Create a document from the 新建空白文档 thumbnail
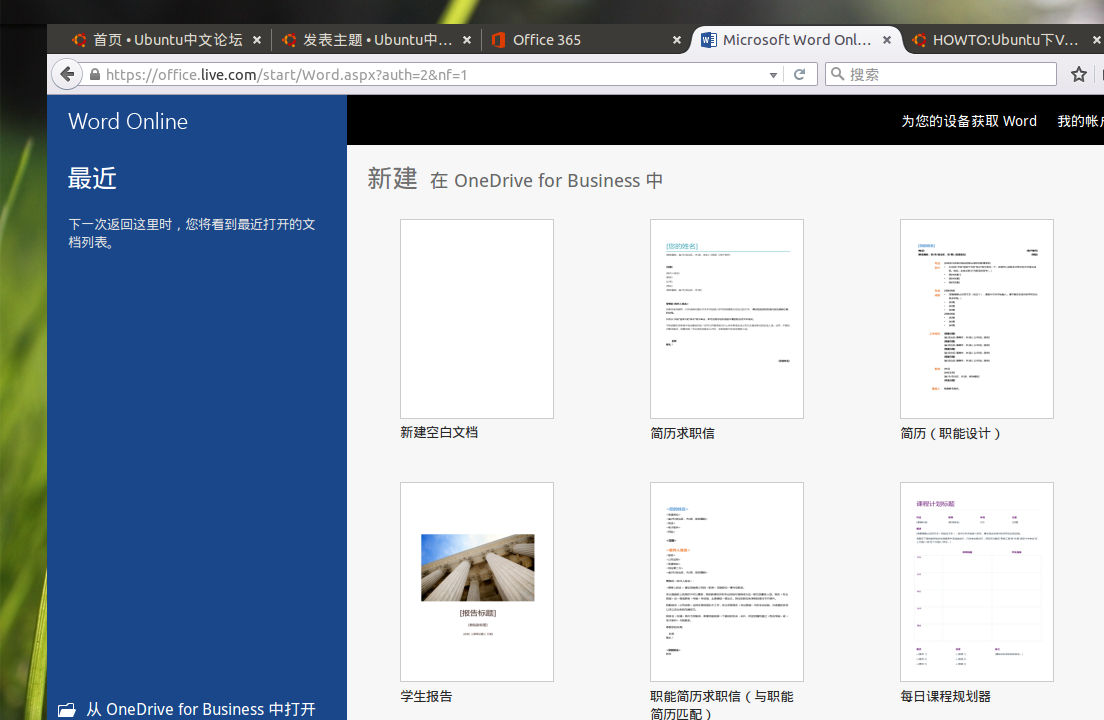The height and width of the screenshot is (720, 1104). 477,319
